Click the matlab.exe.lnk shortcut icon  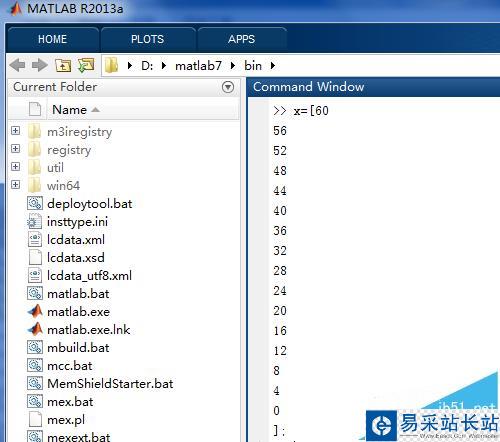click(35, 329)
